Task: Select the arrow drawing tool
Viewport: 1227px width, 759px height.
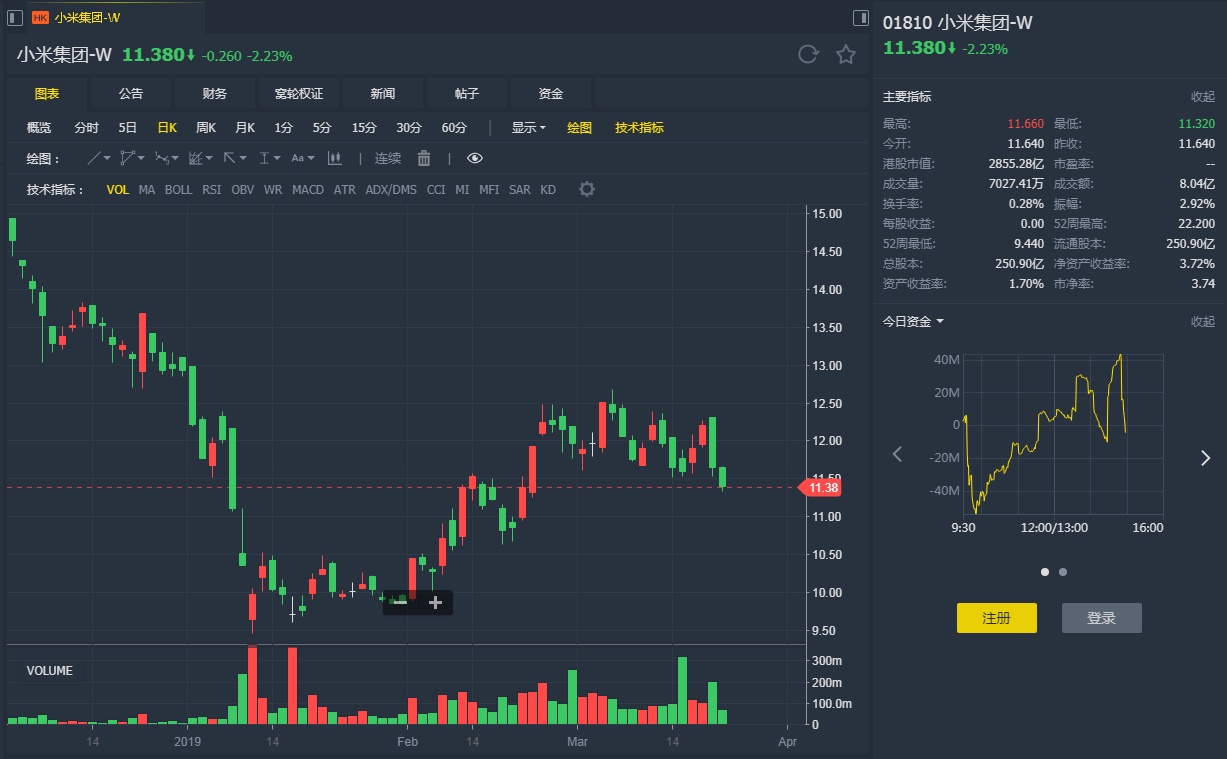Action: pos(229,158)
